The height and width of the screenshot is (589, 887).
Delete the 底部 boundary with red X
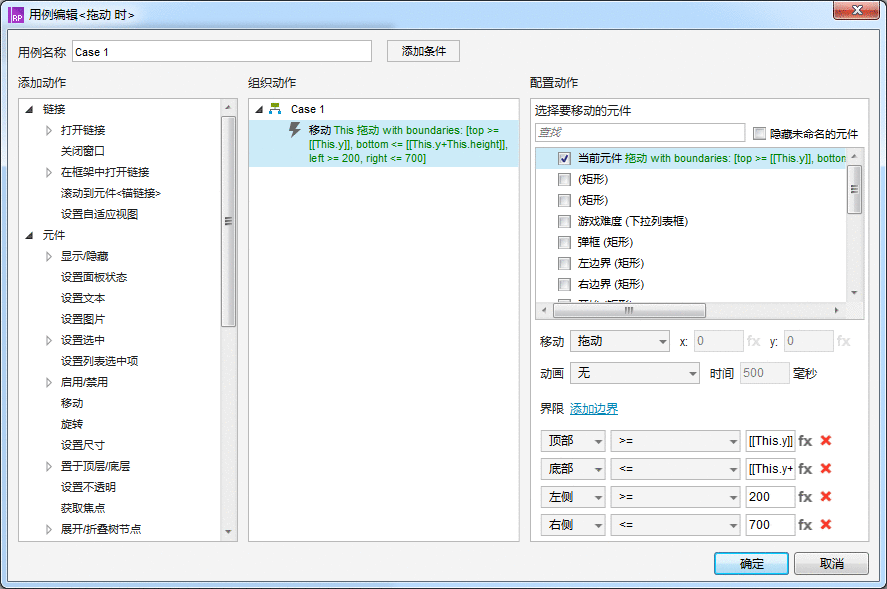click(826, 468)
